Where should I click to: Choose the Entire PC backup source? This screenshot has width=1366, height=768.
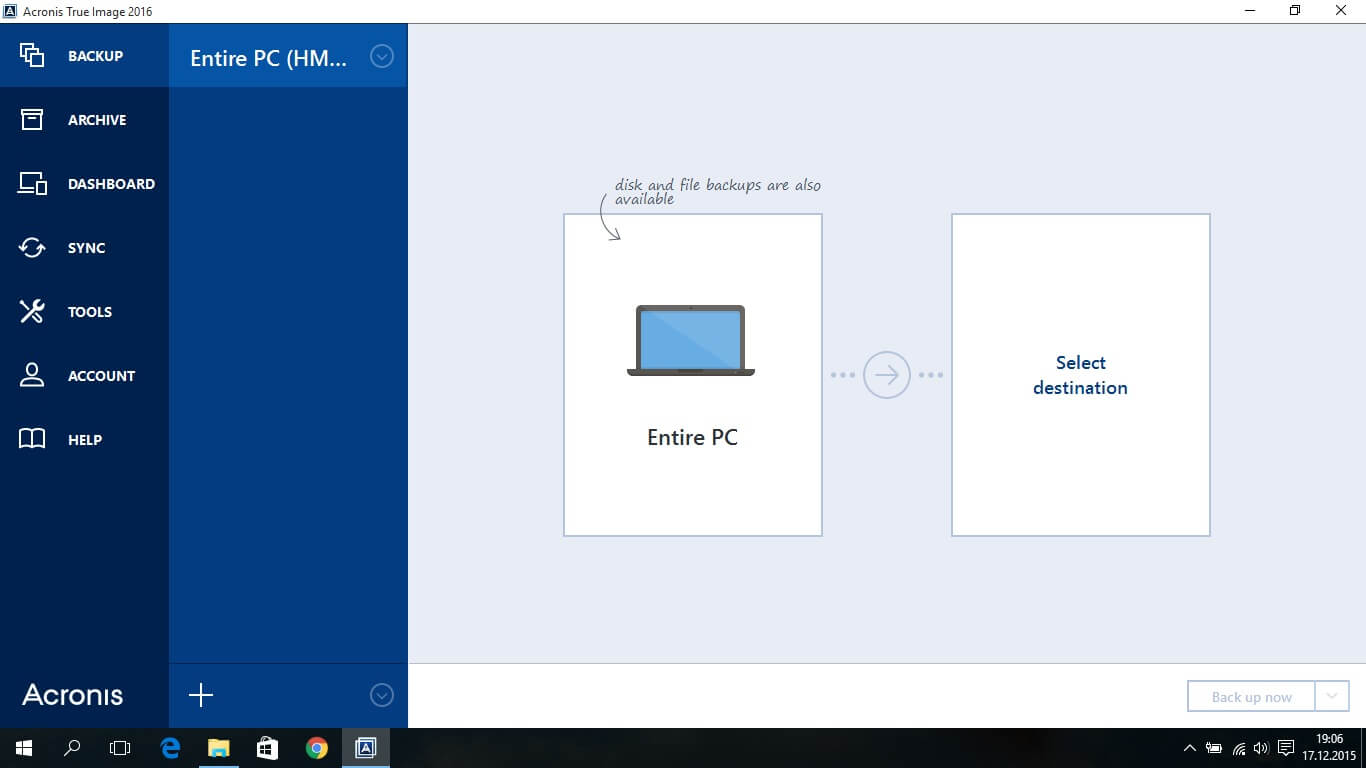click(x=693, y=375)
